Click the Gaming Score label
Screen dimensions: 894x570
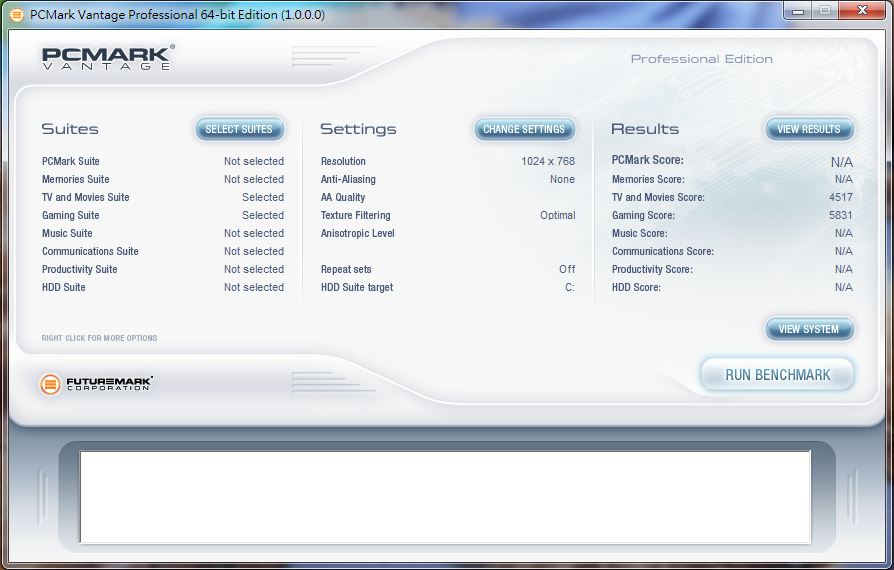643,215
